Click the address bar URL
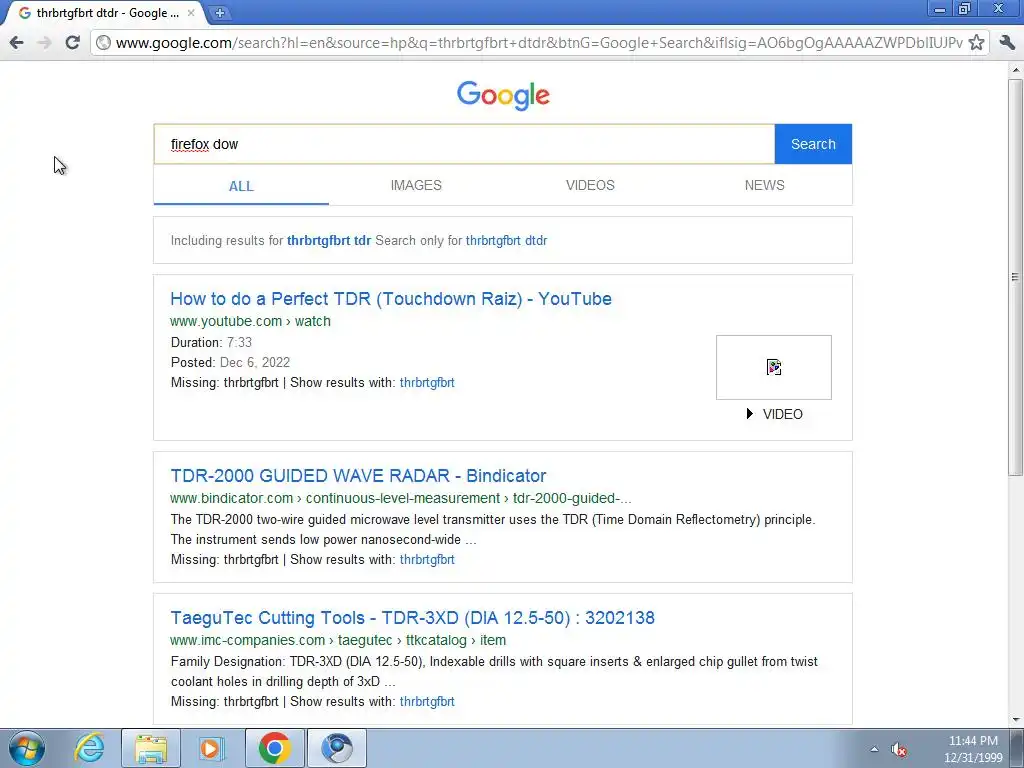 (539, 43)
